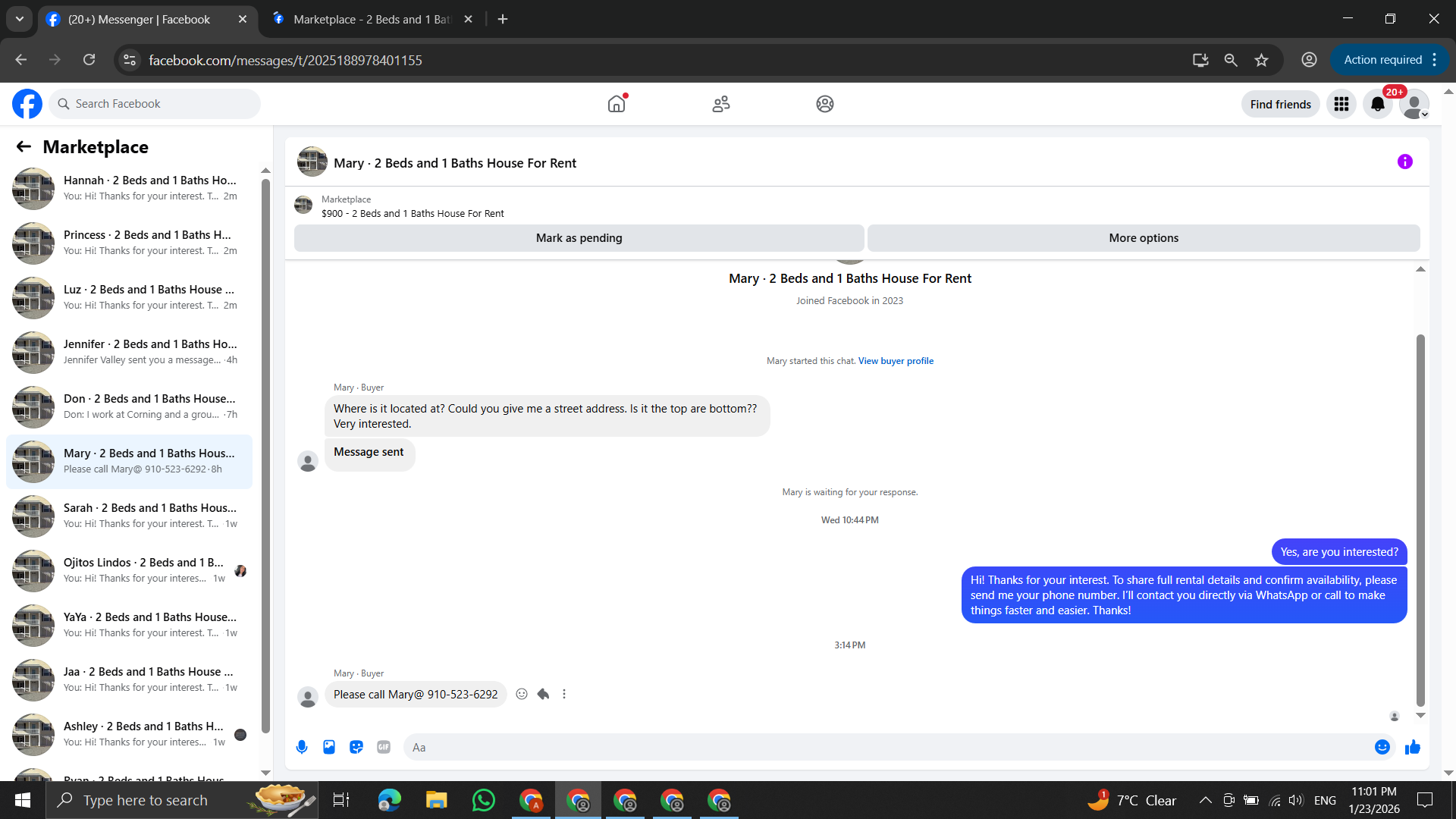Click the voice clip microphone icon
The image size is (1456, 819).
[302, 747]
